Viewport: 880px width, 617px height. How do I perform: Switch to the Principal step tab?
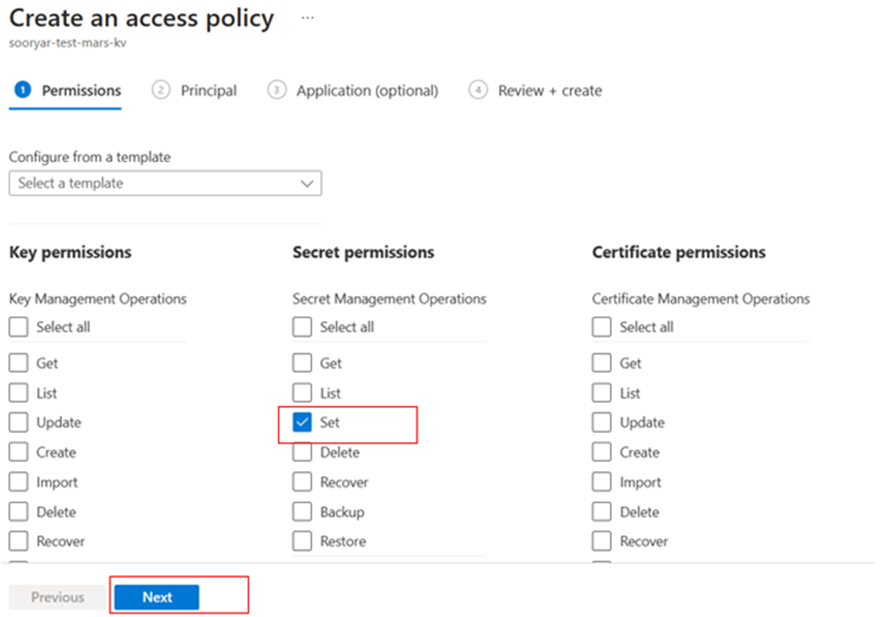click(x=195, y=90)
